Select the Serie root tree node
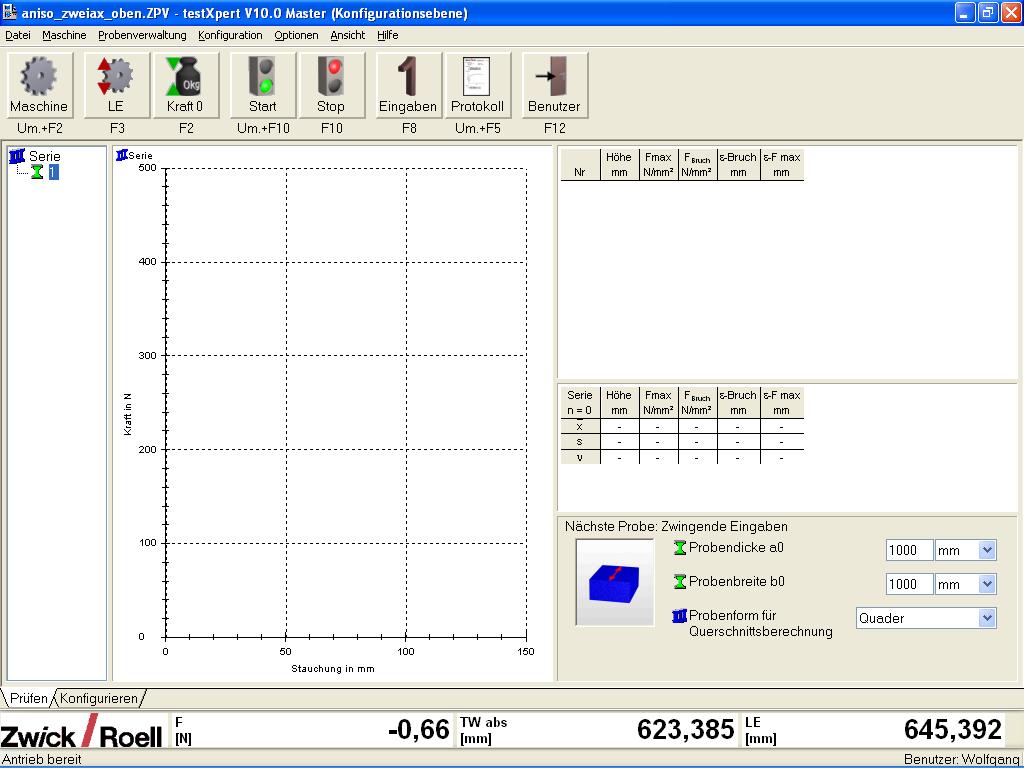This screenshot has height=768, width=1024. (44, 156)
